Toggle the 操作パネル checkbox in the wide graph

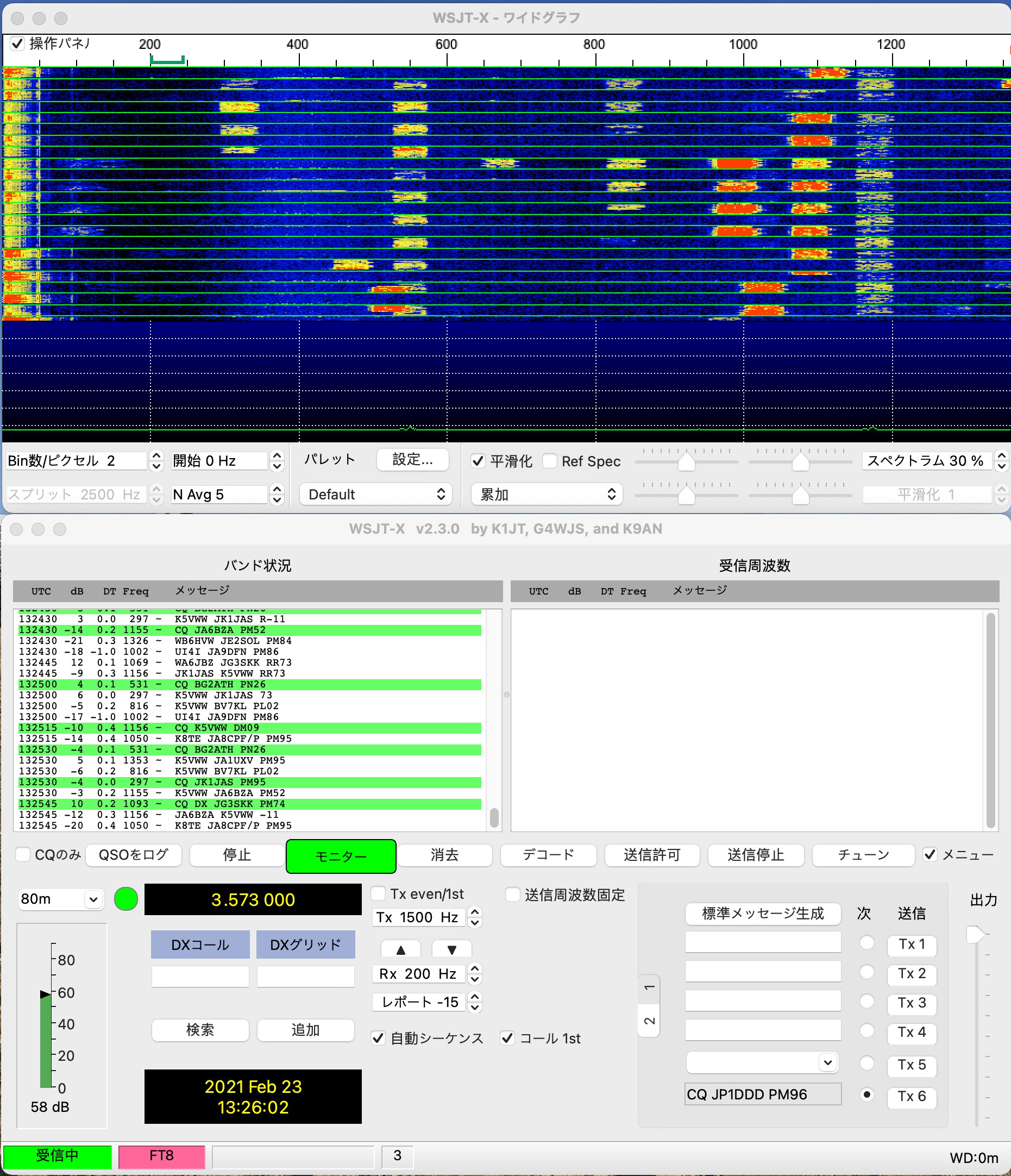17,43
